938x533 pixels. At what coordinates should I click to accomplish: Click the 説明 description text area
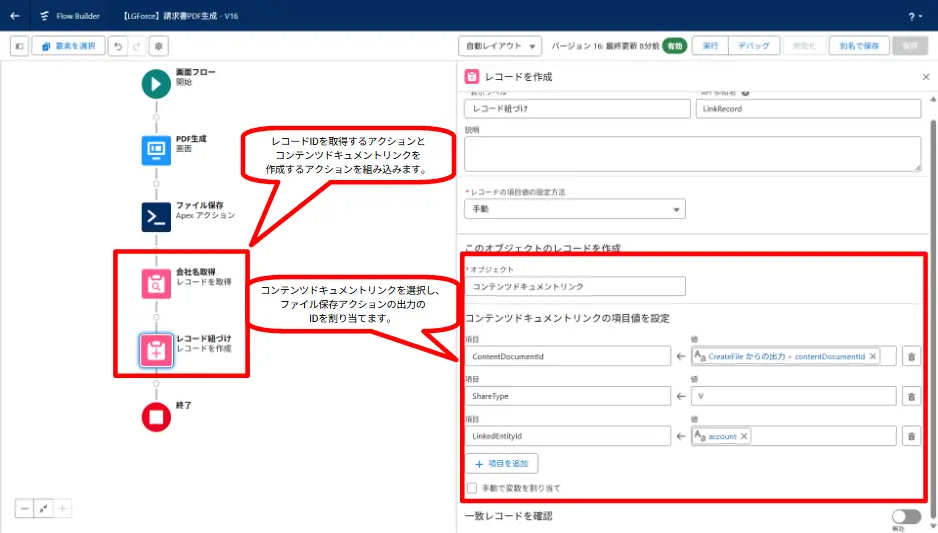[x=692, y=154]
